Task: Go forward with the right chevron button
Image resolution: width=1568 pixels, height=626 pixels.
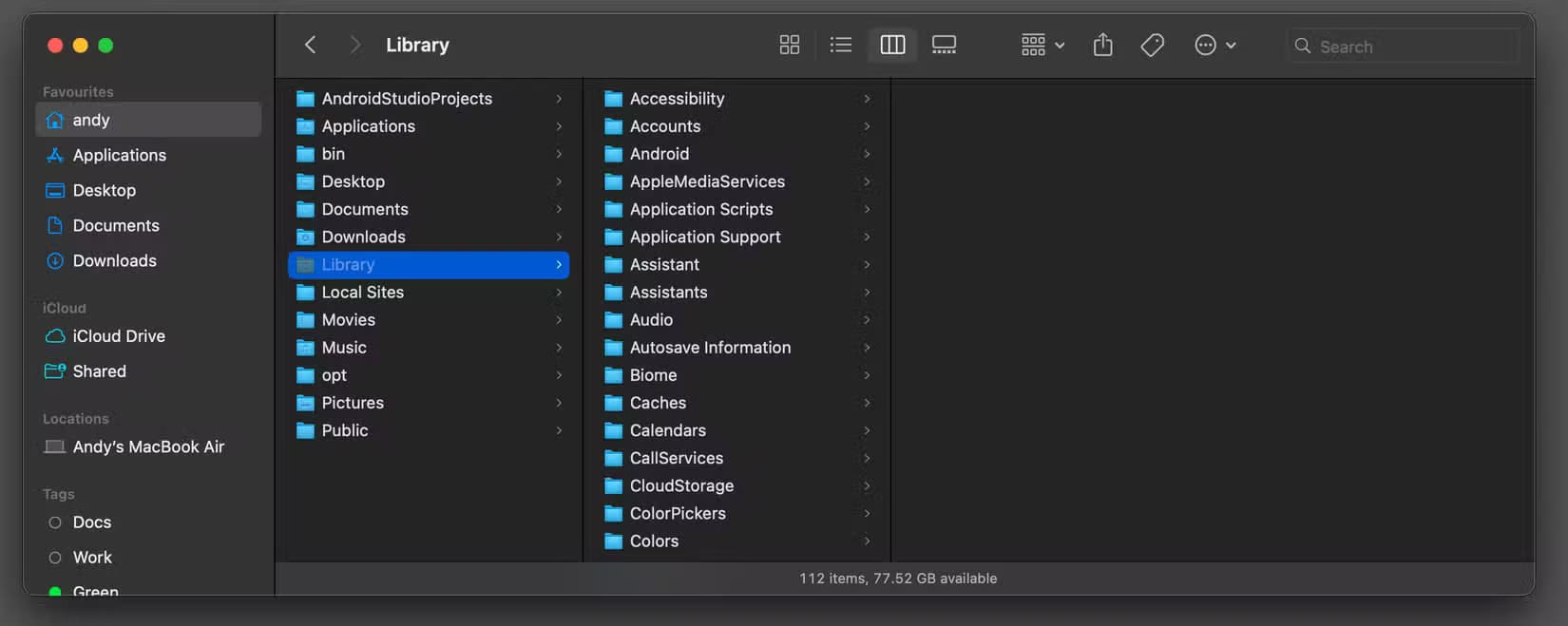Action: (354, 45)
